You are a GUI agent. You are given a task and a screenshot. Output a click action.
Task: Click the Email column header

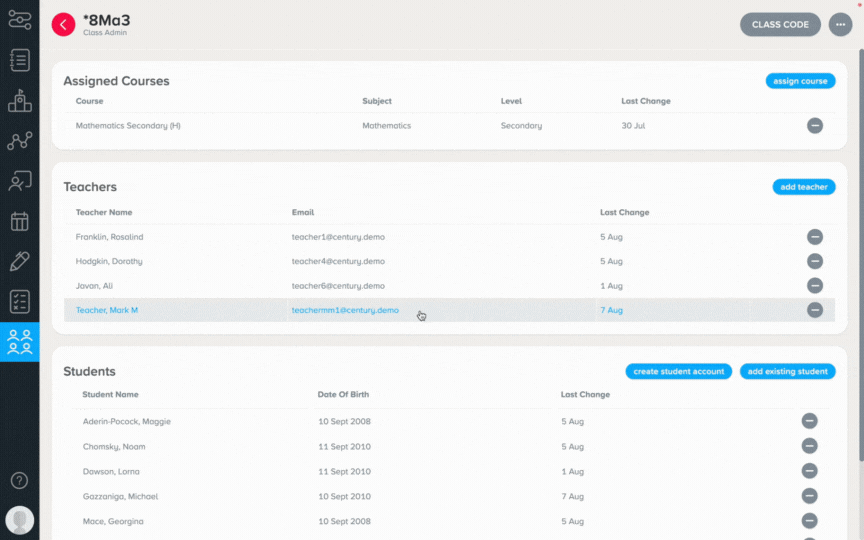tap(303, 212)
